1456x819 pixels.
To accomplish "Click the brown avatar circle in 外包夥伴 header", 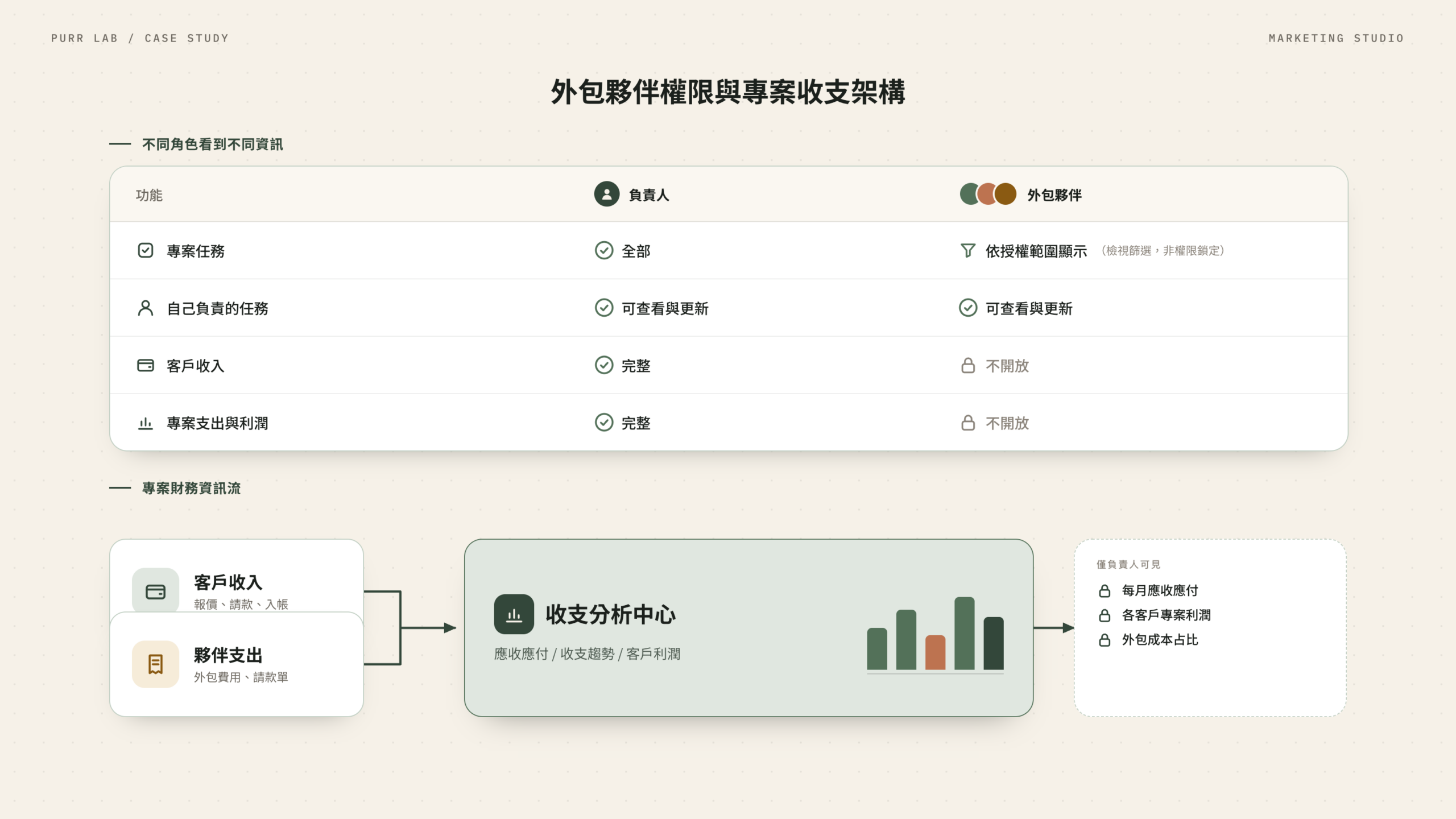I will 1005,194.
